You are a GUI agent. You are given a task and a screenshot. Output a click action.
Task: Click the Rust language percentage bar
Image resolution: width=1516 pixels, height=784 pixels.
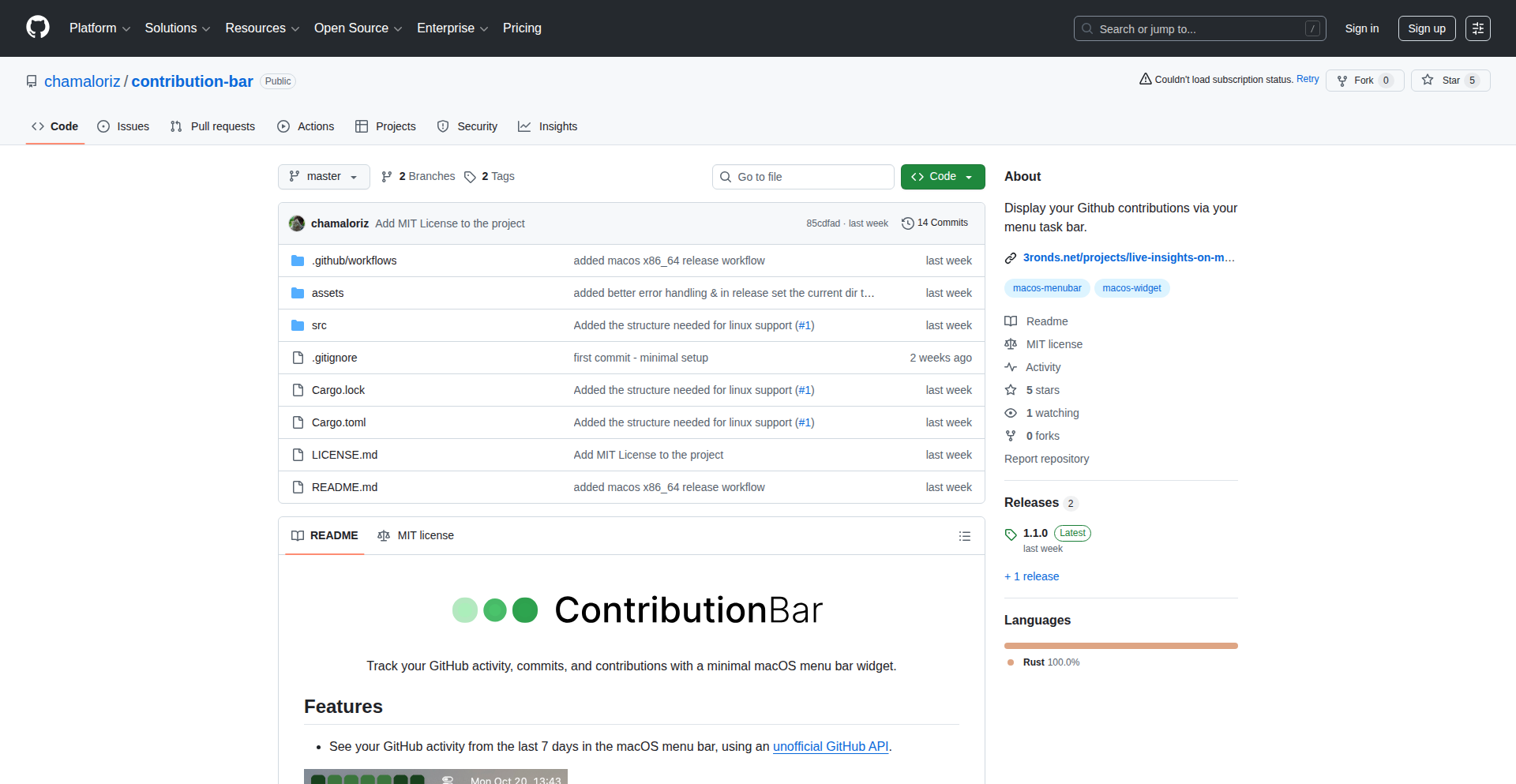pos(1120,645)
